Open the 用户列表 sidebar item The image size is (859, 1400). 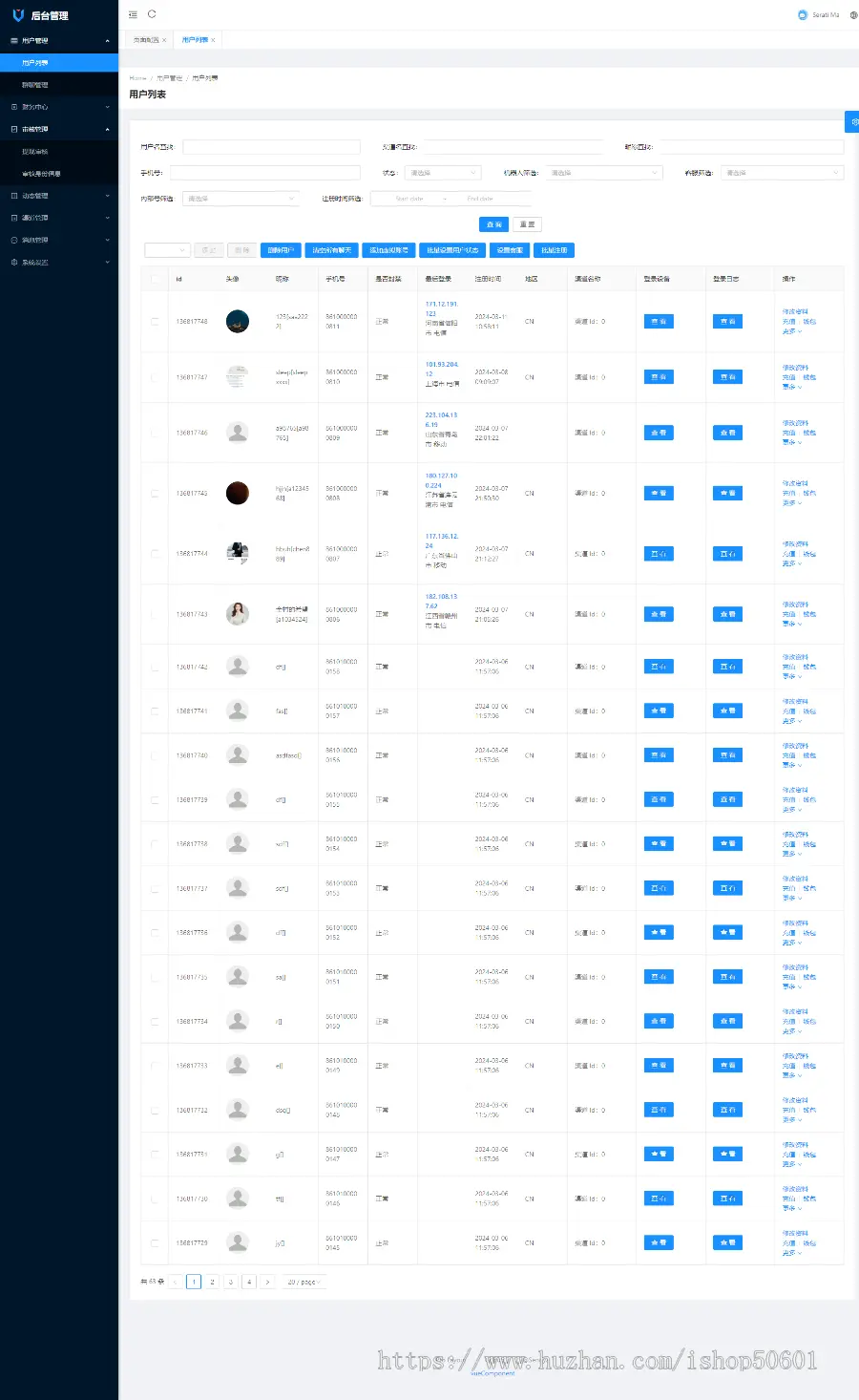pyautogui.click(x=59, y=63)
